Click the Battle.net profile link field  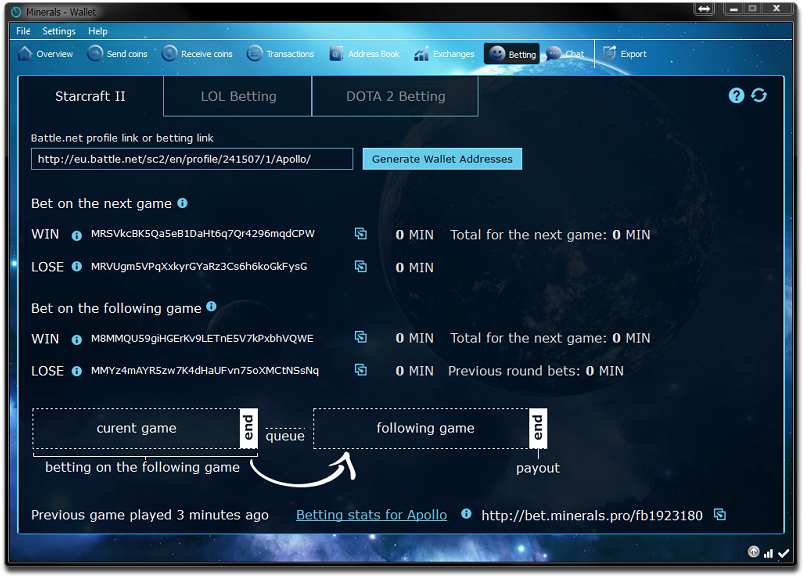click(x=192, y=159)
